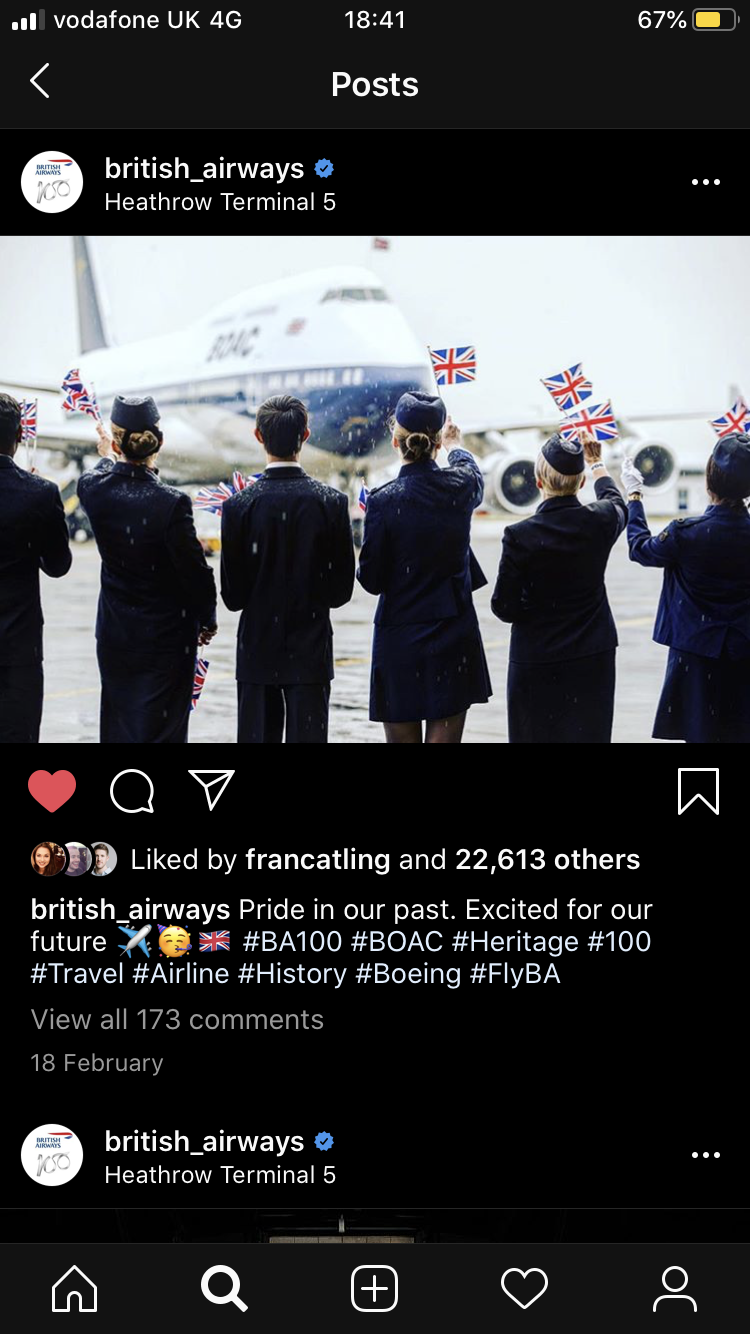Open the british_airways avatar on the first post
The image size is (750, 1334).
(52, 182)
